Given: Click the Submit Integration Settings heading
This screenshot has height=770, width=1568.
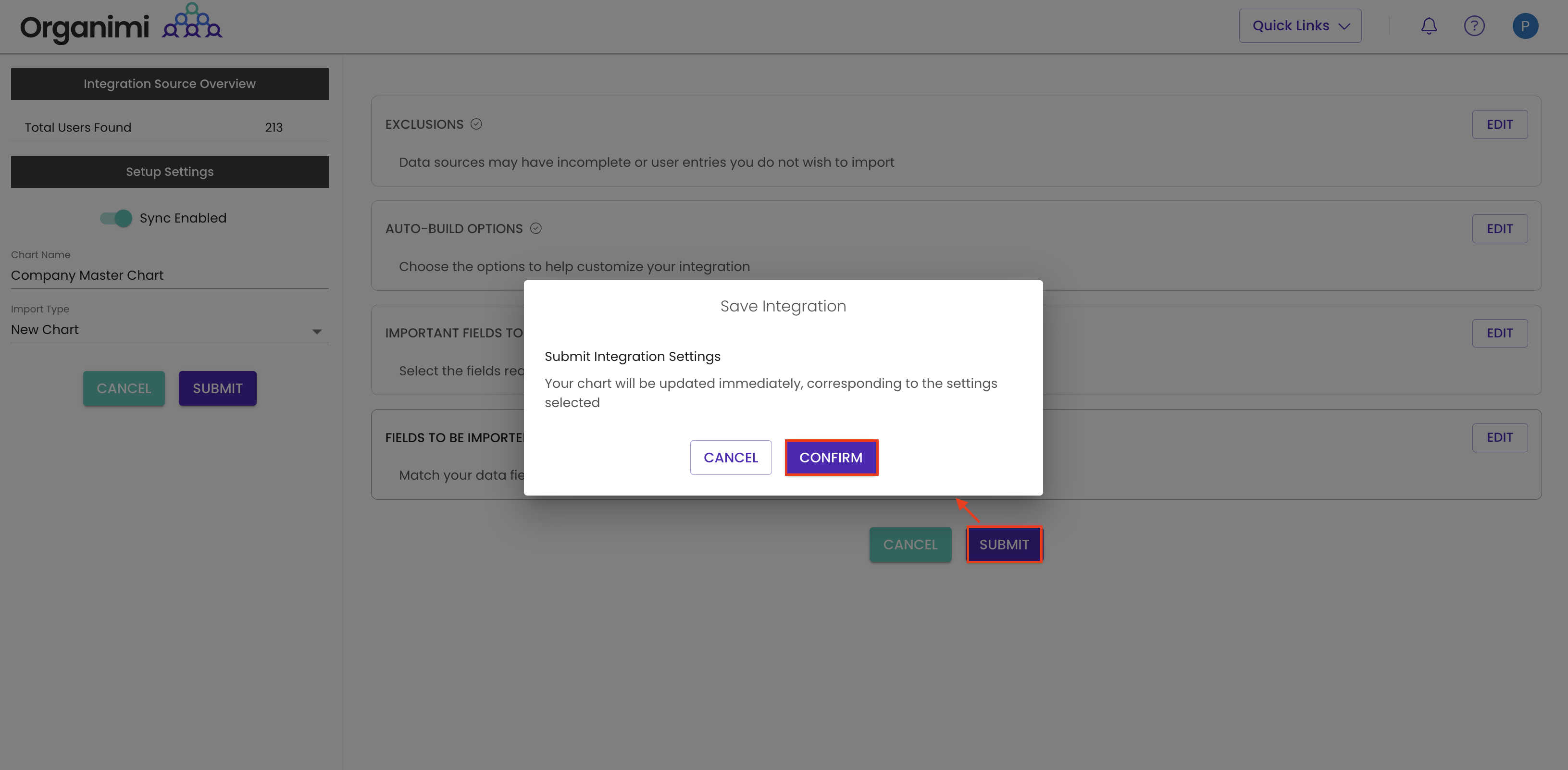Looking at the screenshot, I should (x=633, y=357).
